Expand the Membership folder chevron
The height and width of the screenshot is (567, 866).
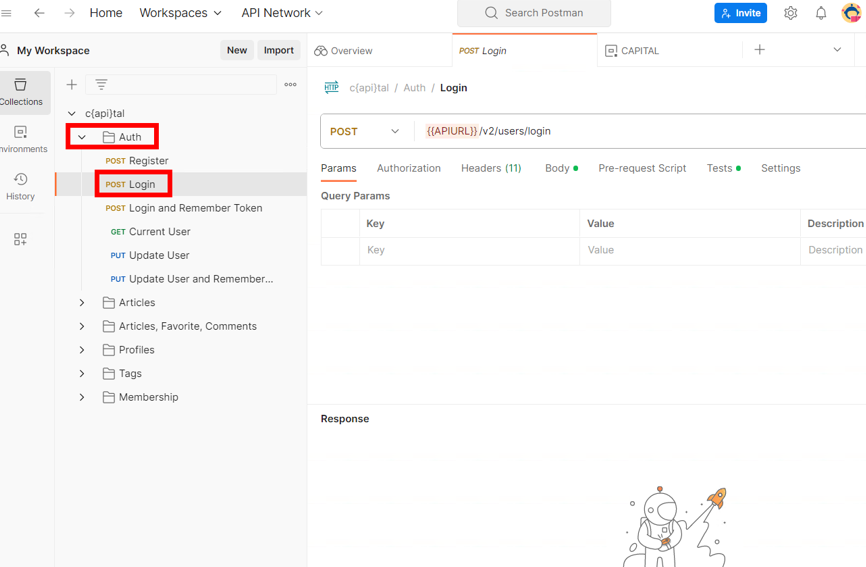pos(82,398)
